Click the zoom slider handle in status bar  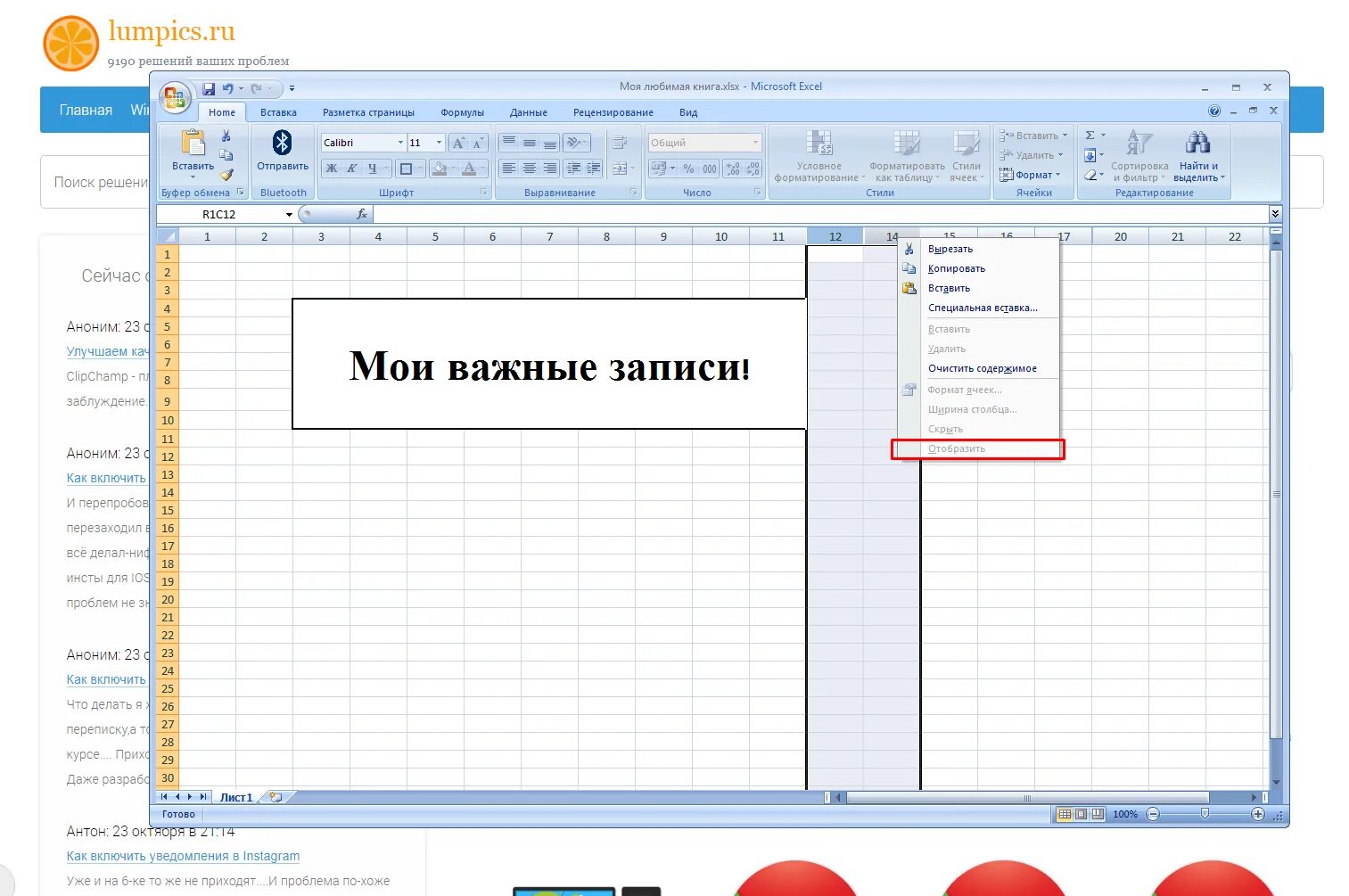[1205, 814]
